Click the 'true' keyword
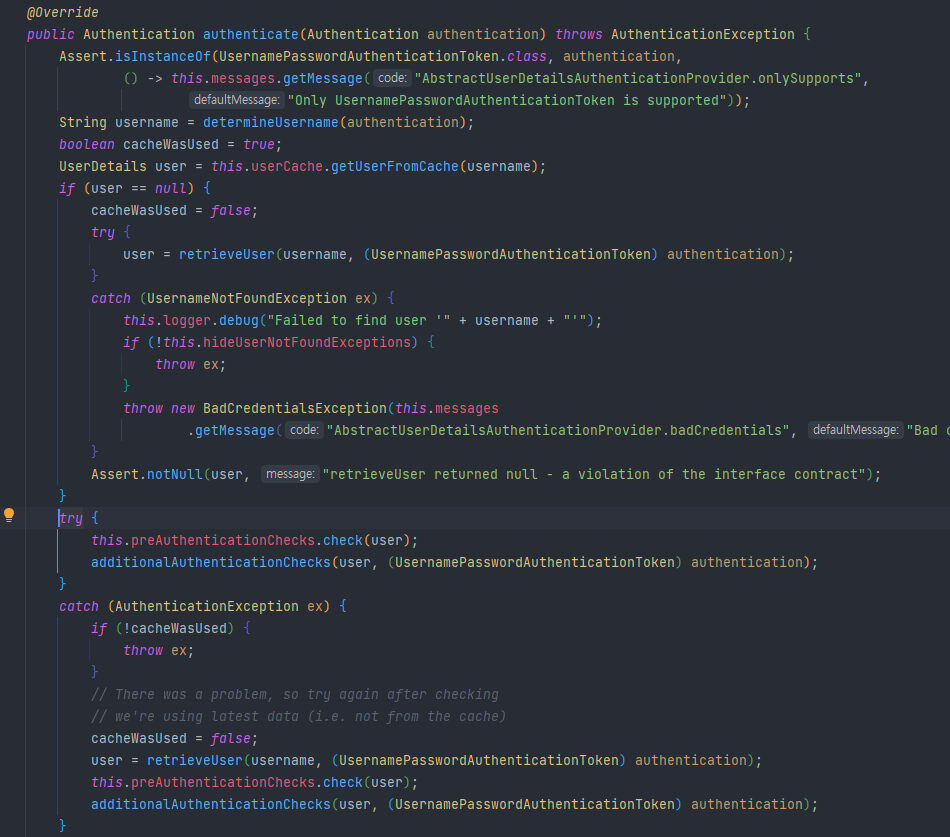Image resolution: width=950 pixels, height=837 pixels. [259, 144]
